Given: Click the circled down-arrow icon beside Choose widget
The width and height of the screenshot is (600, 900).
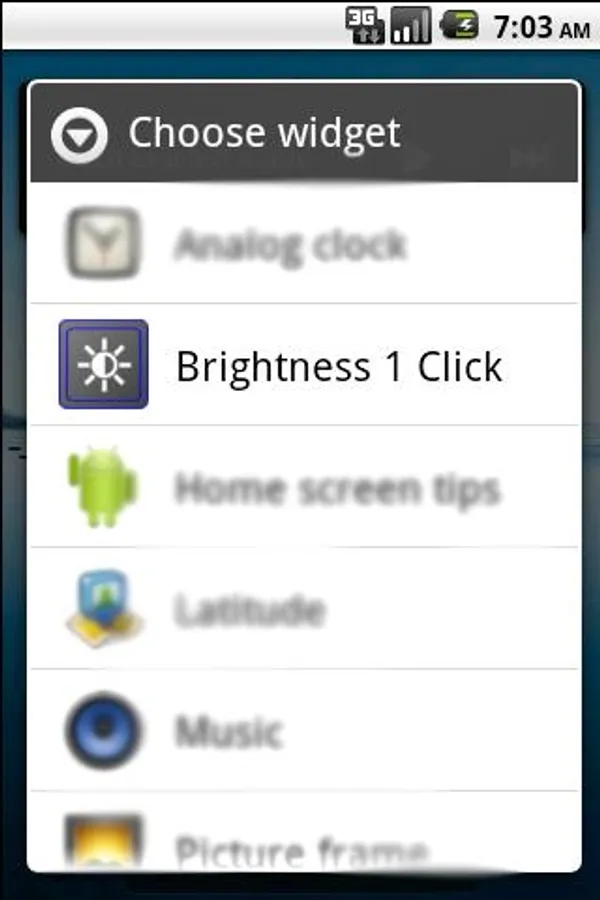Looking at the screenshot, I should point(79,135).
